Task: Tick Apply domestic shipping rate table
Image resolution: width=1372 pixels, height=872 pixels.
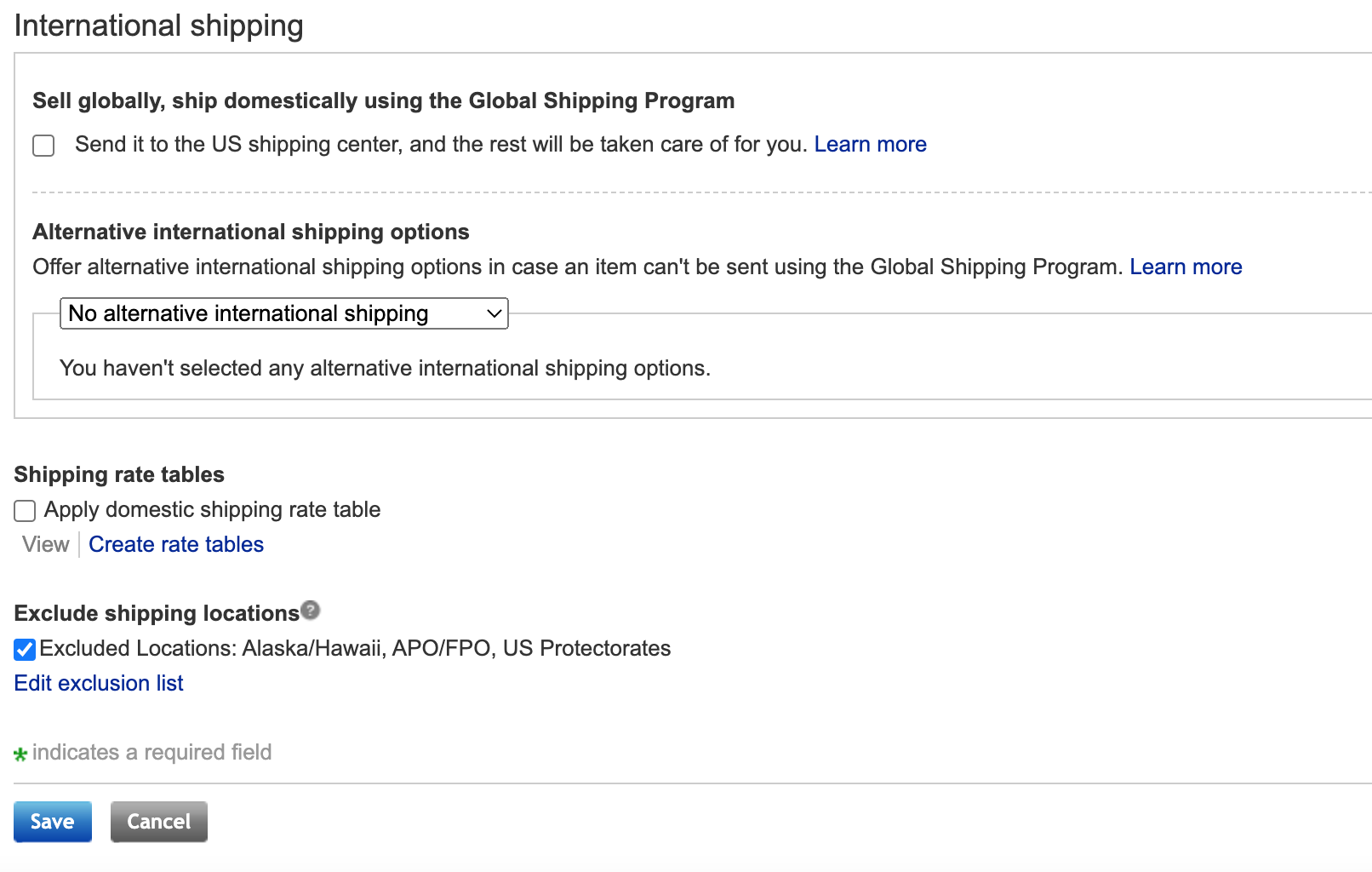Action: (x=25, y=511)
